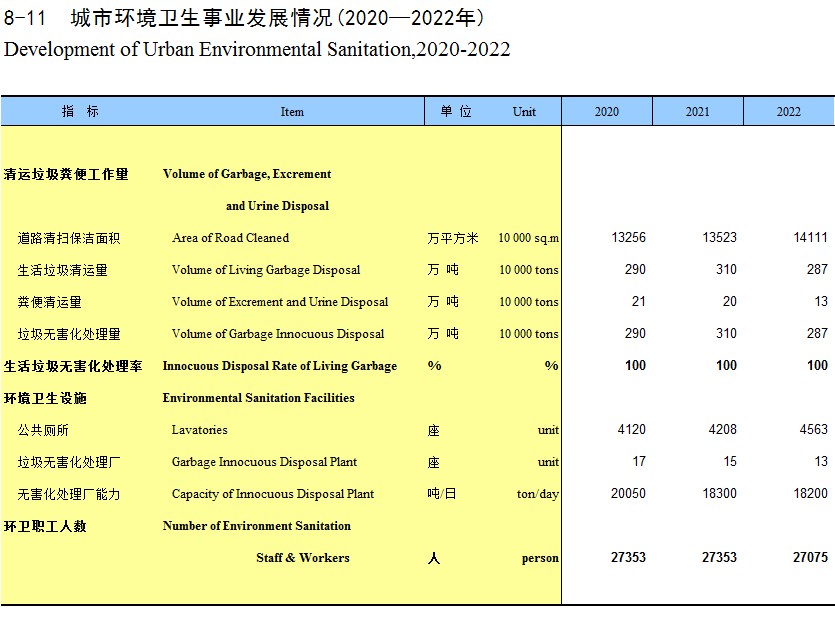Image resolution: width=835 pixels, height=638 pixels.
Task: Click the 2020 column header
Action: [607, 111]
